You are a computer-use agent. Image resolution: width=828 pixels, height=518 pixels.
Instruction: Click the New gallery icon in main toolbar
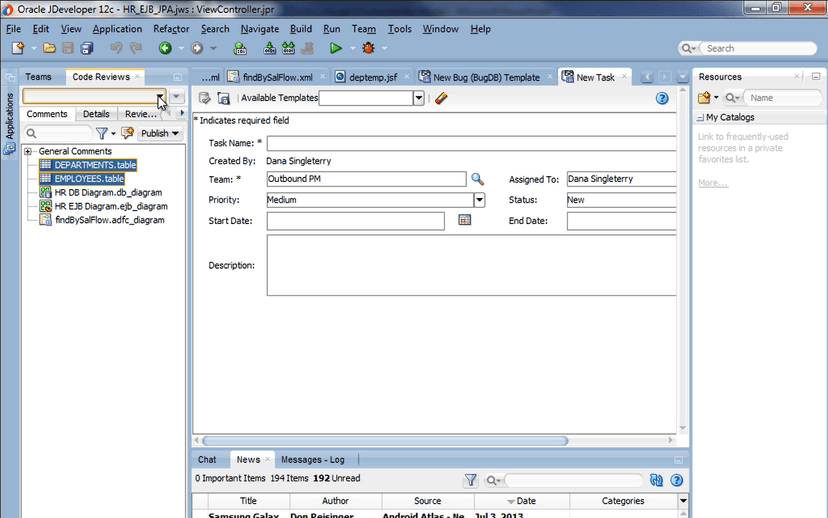point(18,48)
